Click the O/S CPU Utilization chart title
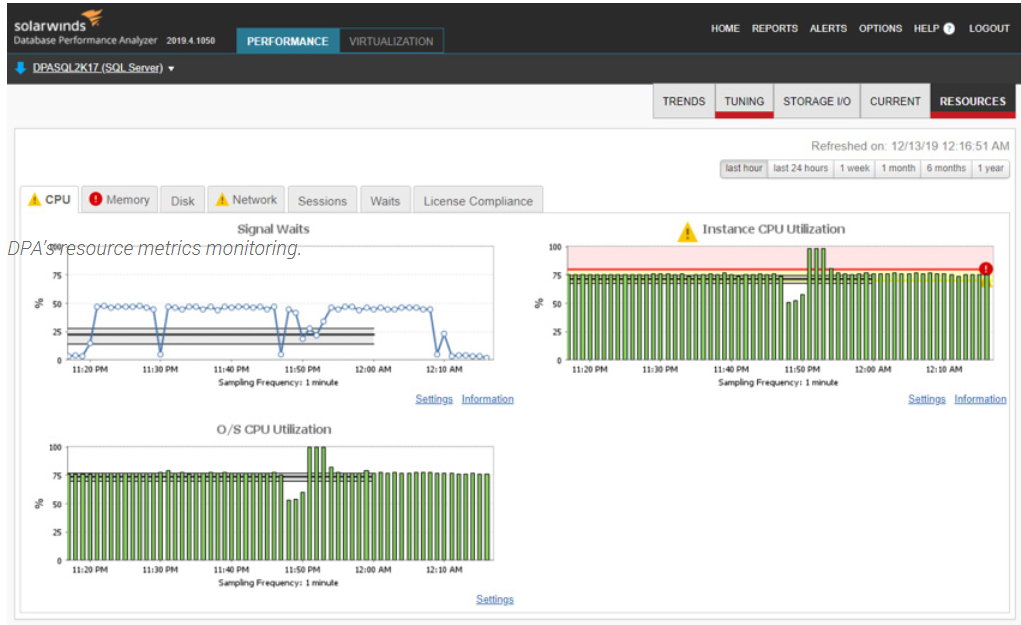 [273, 430]
